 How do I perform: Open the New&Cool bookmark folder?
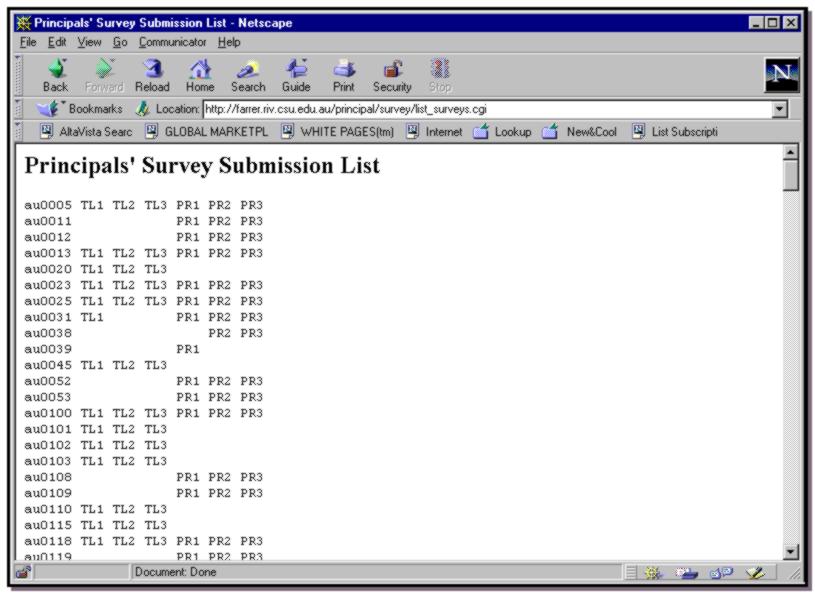click(x=579, y=132)
